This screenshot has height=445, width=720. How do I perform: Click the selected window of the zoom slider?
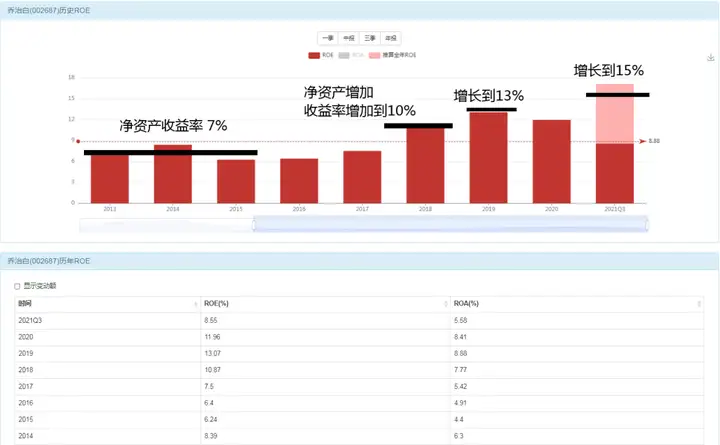[x=450, y=225]
